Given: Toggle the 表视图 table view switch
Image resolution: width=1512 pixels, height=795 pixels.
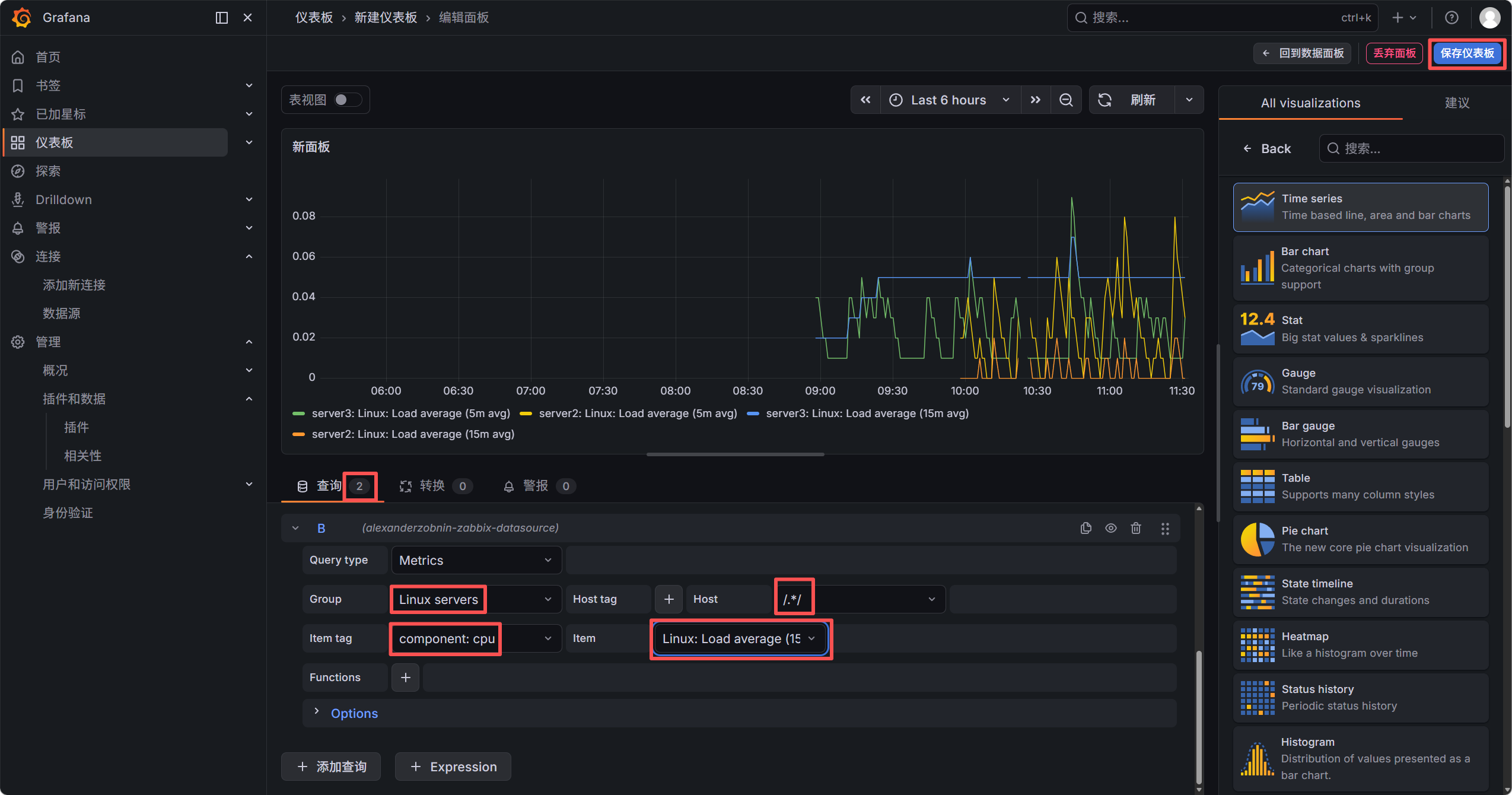Looking at the screenshot, I should coord(348,100).
